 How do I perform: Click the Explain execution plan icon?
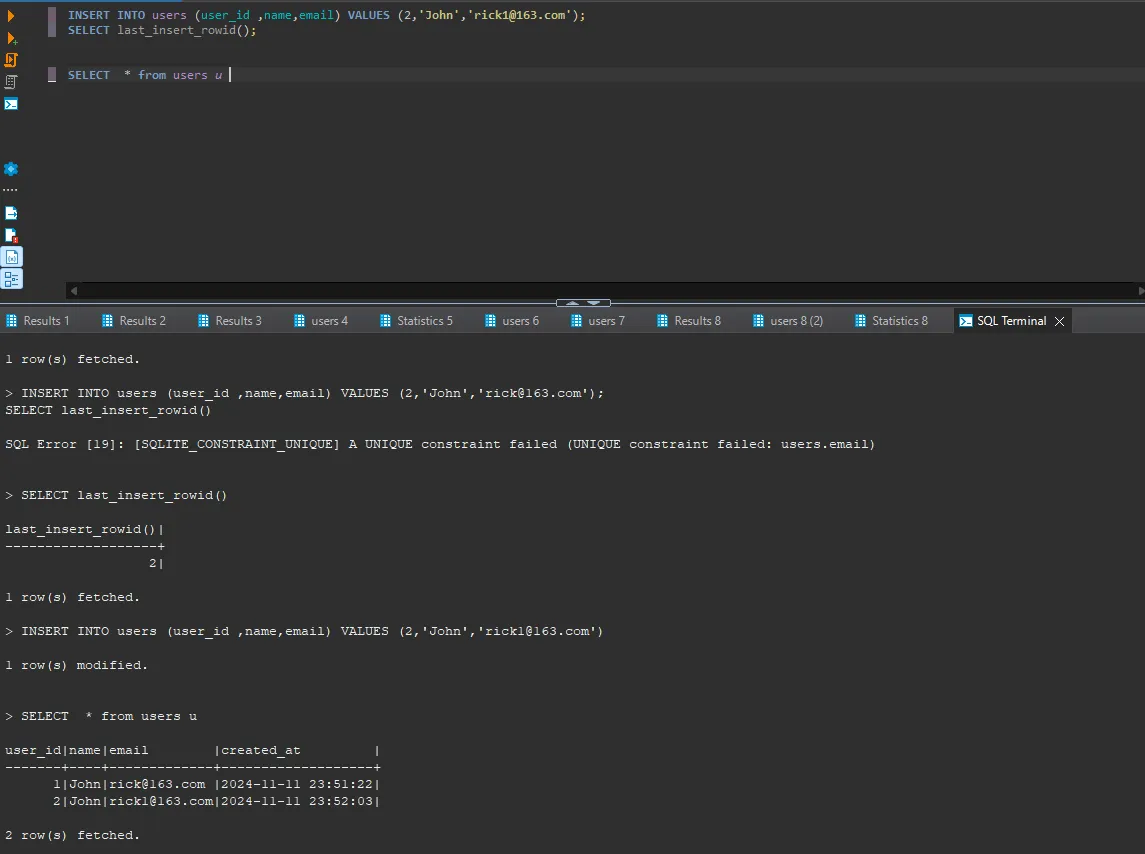pyautogui.click(x=11, y=82)
